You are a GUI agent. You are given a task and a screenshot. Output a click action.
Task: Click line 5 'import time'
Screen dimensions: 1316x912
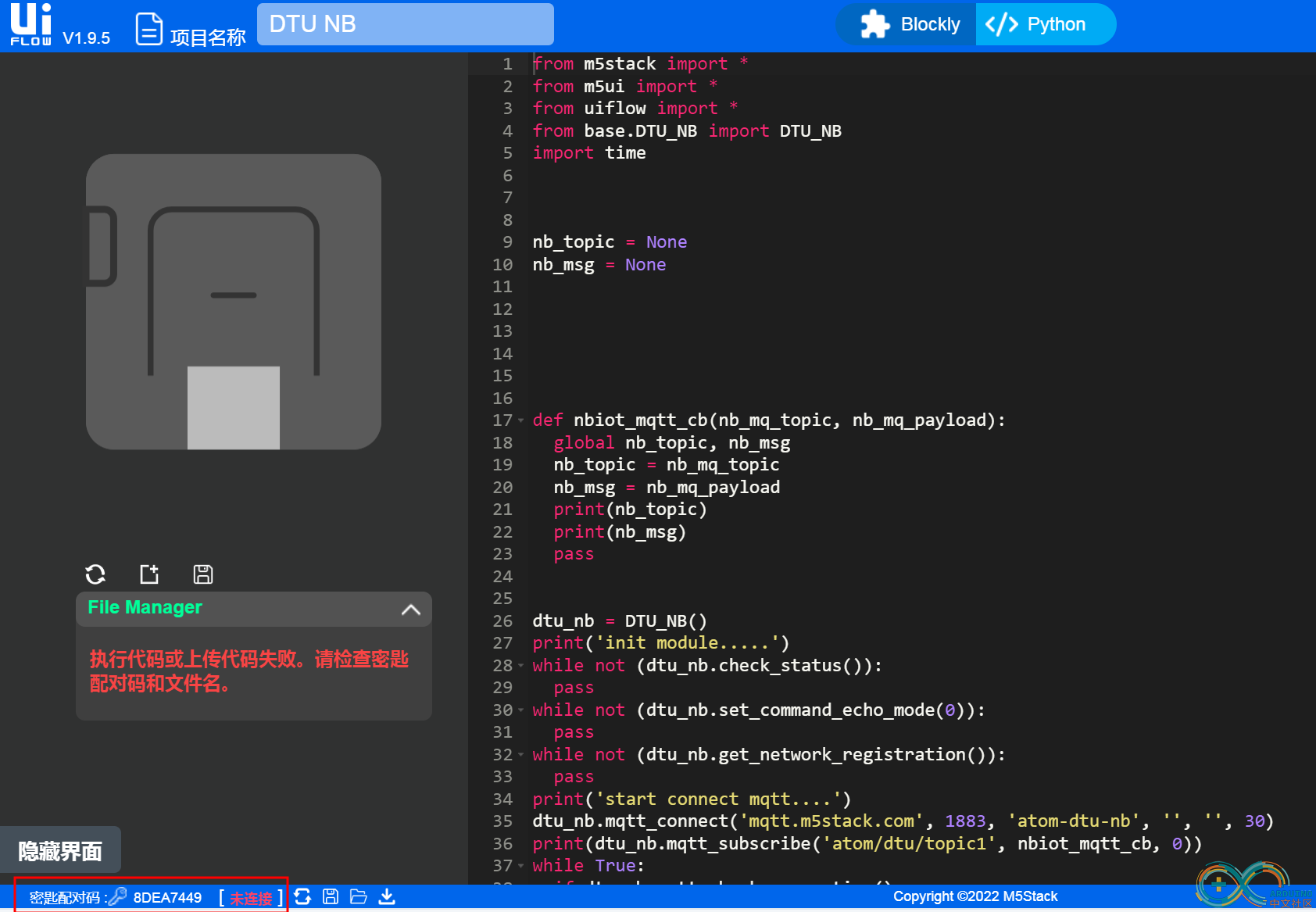(589, 153)
